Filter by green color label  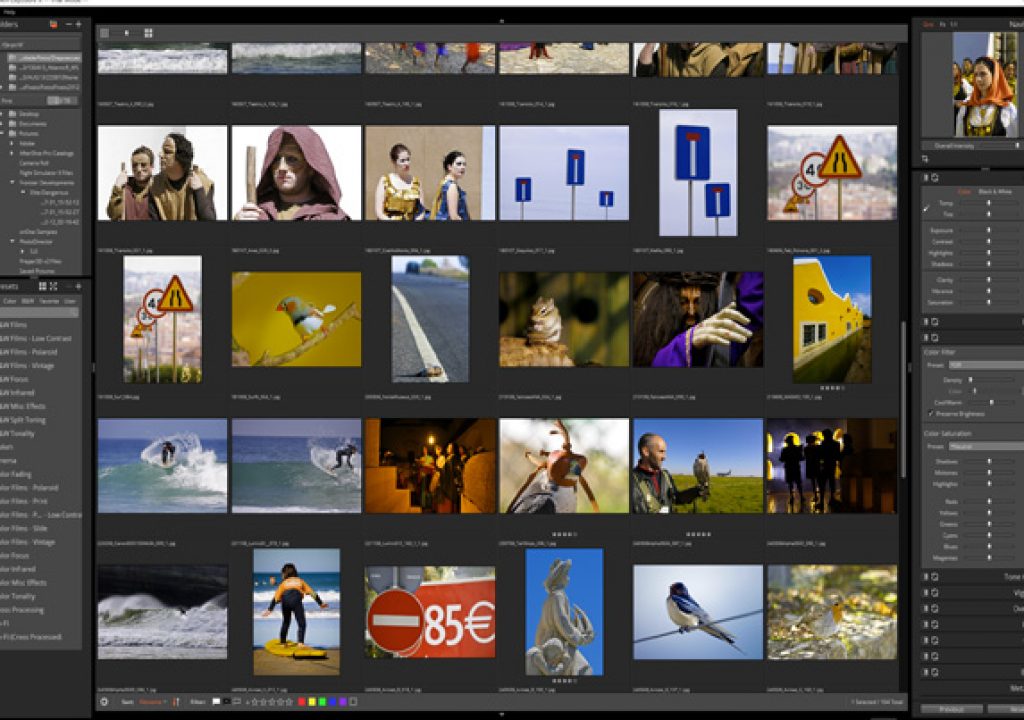tap(322, 702)
